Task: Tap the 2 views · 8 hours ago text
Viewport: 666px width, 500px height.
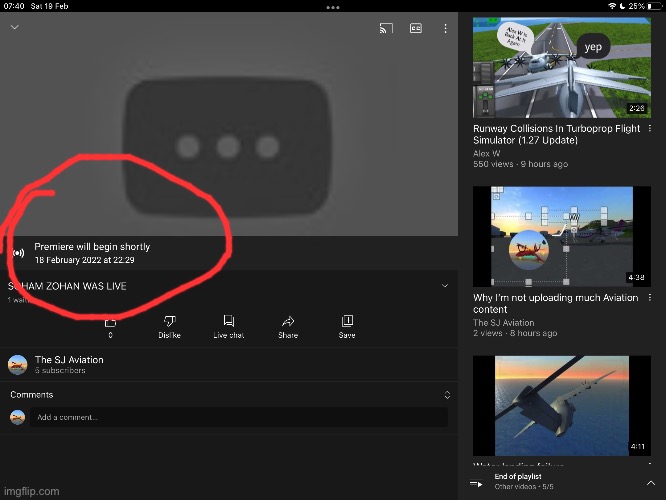Action: click(515, 333)
